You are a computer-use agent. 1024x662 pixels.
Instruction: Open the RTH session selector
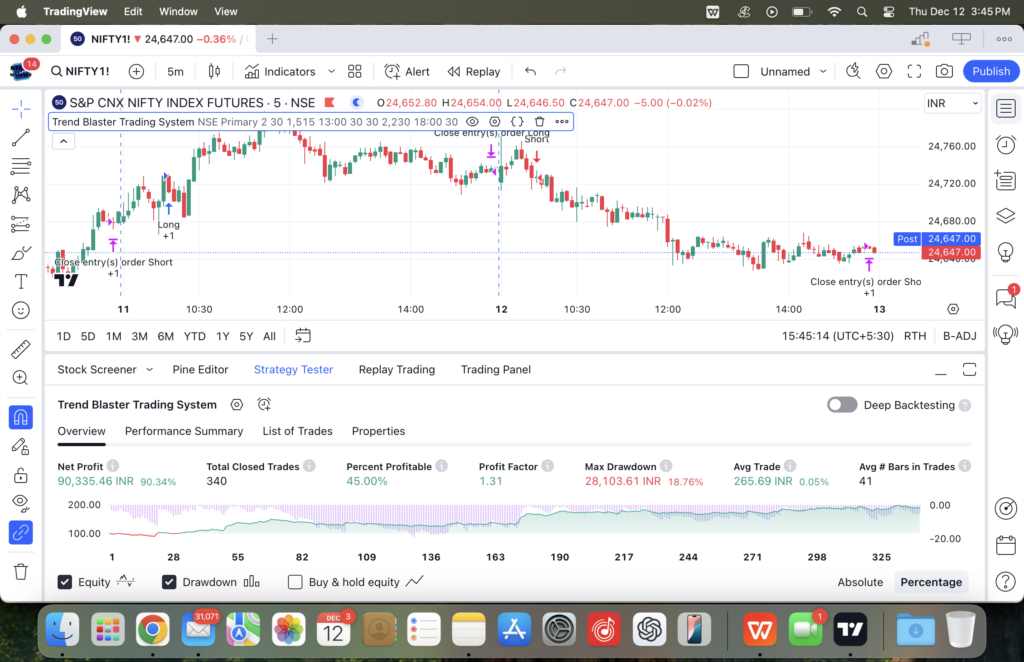click(x=915, y=336)
